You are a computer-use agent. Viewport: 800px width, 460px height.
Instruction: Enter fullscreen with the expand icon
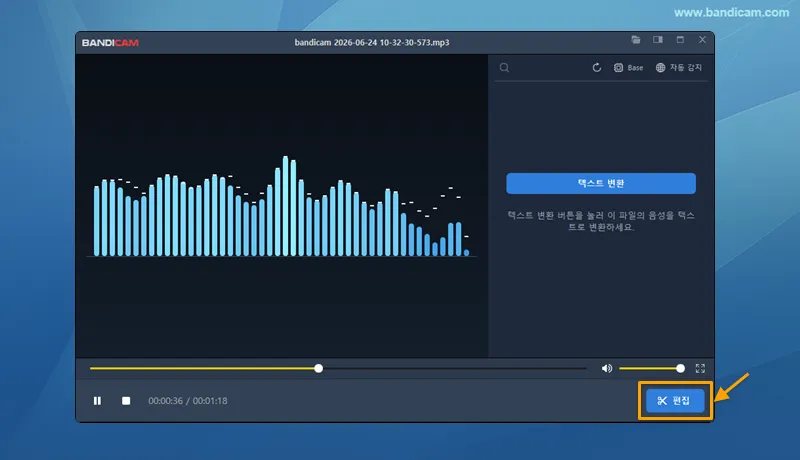[700, 368]
